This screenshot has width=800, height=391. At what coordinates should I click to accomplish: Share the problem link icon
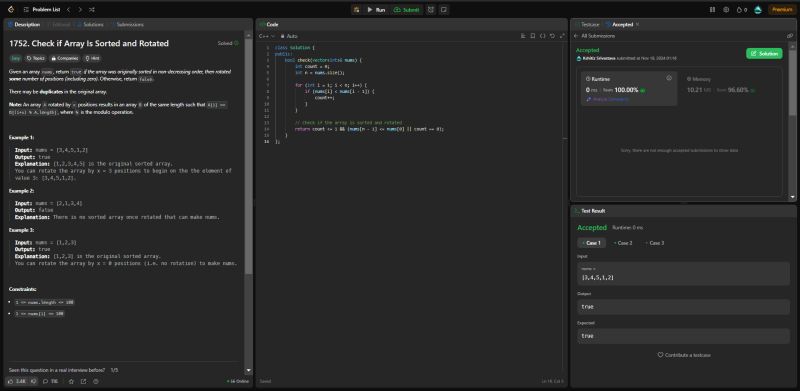(x=83, y=381)
